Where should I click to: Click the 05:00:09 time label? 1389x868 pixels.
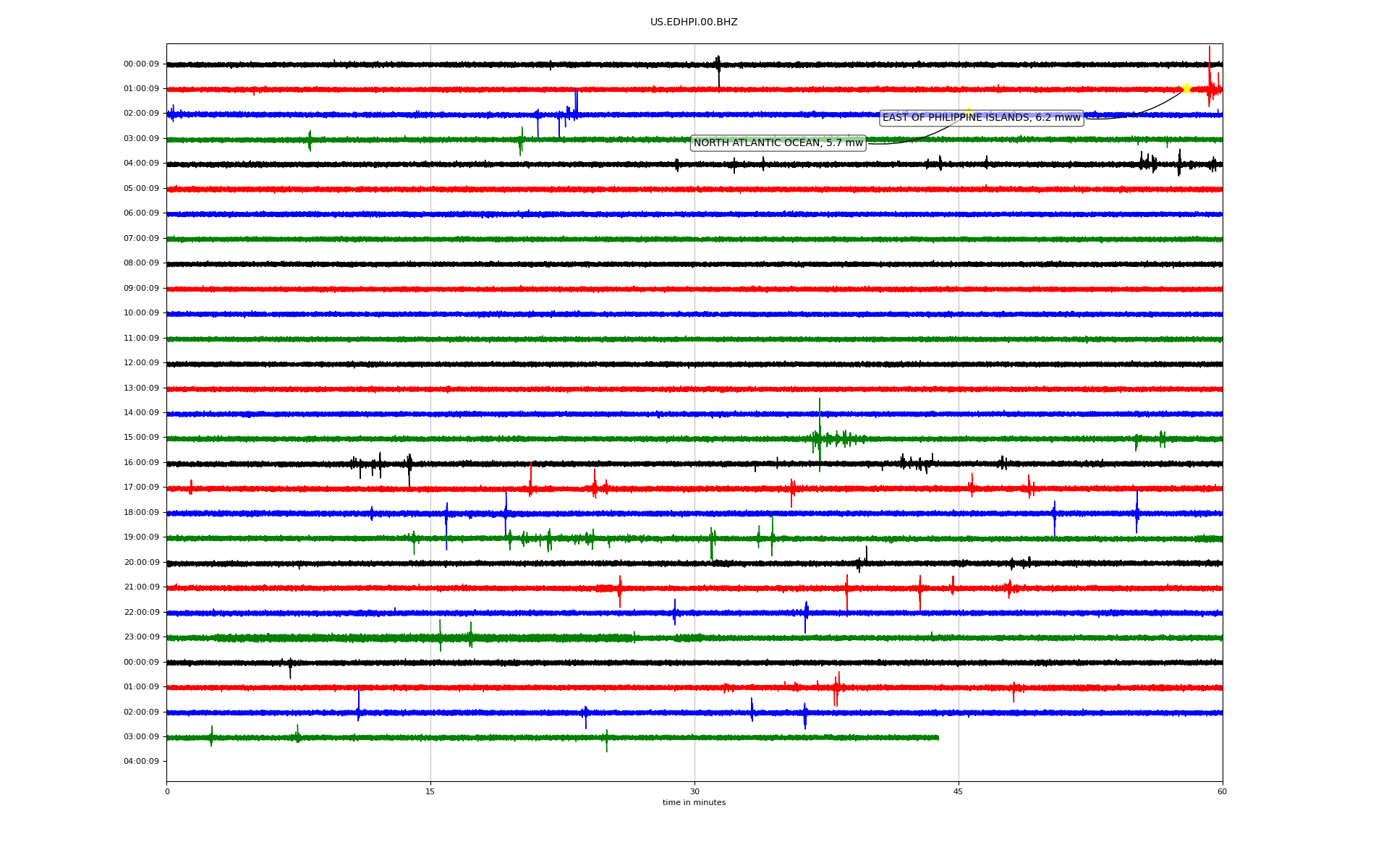(141, 189)
